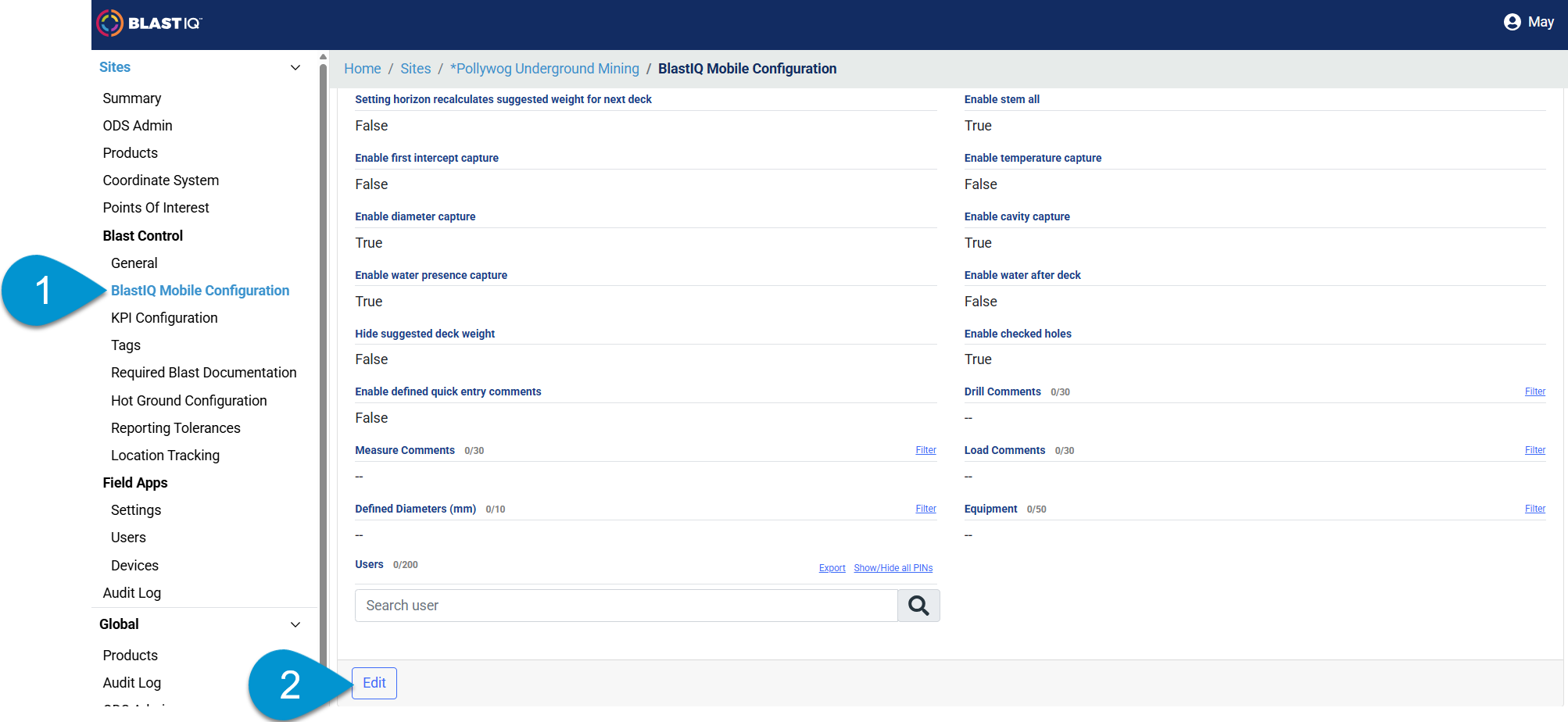The width and height of the screenshot is (1568, 722).
Task: Open Required Blast Documentation
Action: [204, 373]
